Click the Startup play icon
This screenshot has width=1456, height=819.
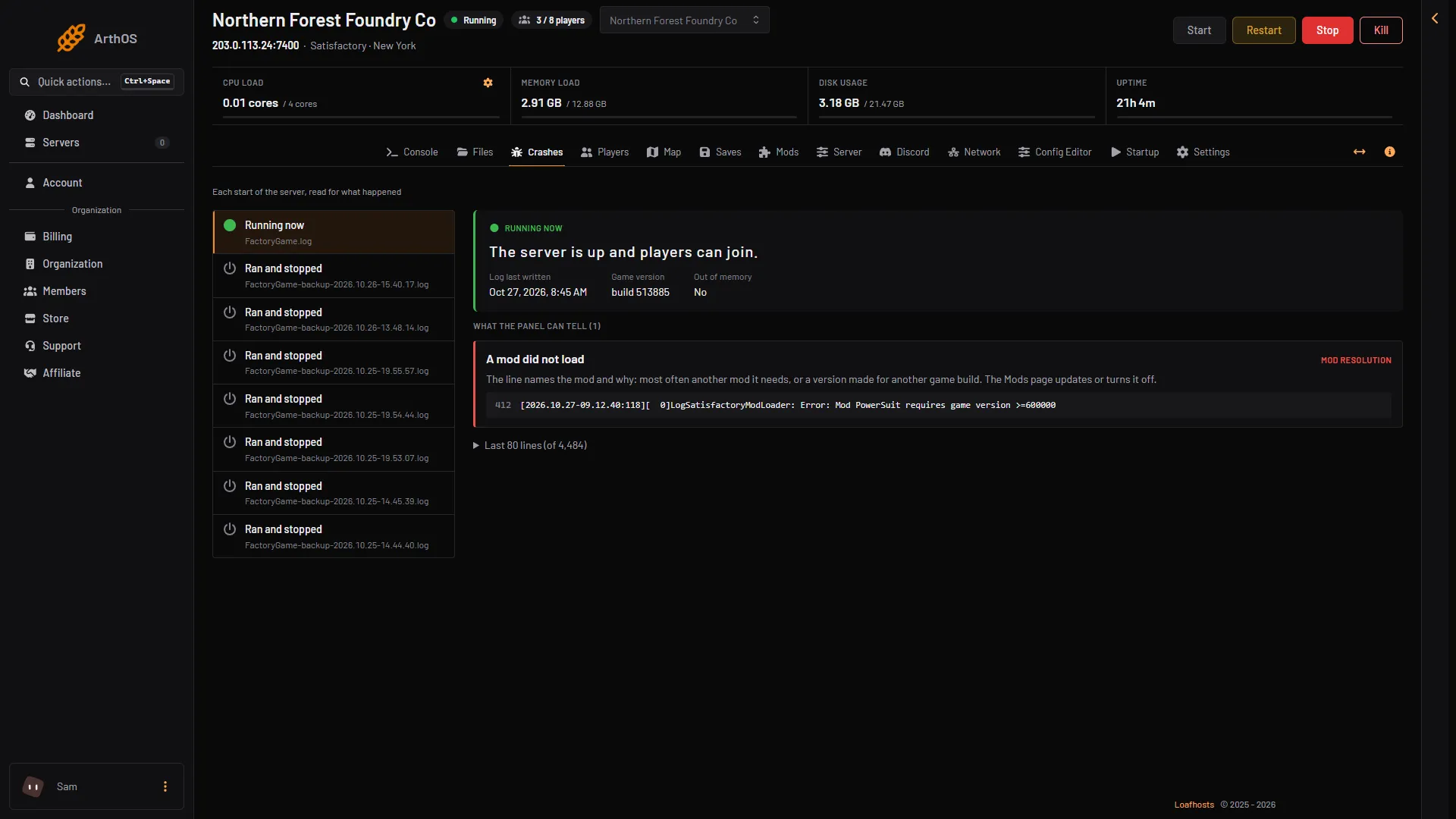click(x=1116, y=152)
